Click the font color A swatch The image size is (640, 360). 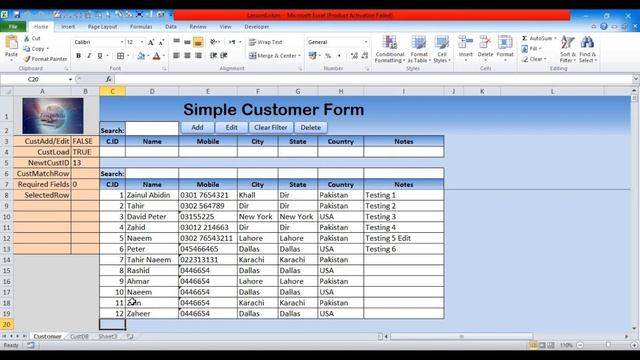pyautogui.click(x=157, y=56)
